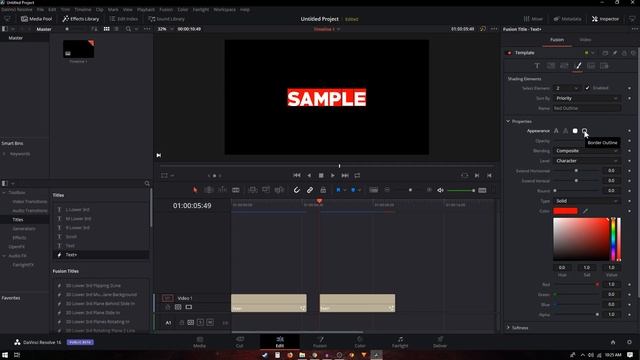Screen dimensions: 640x360
Task: Open Level Character dropdown
Action: (x=587, y=161)
